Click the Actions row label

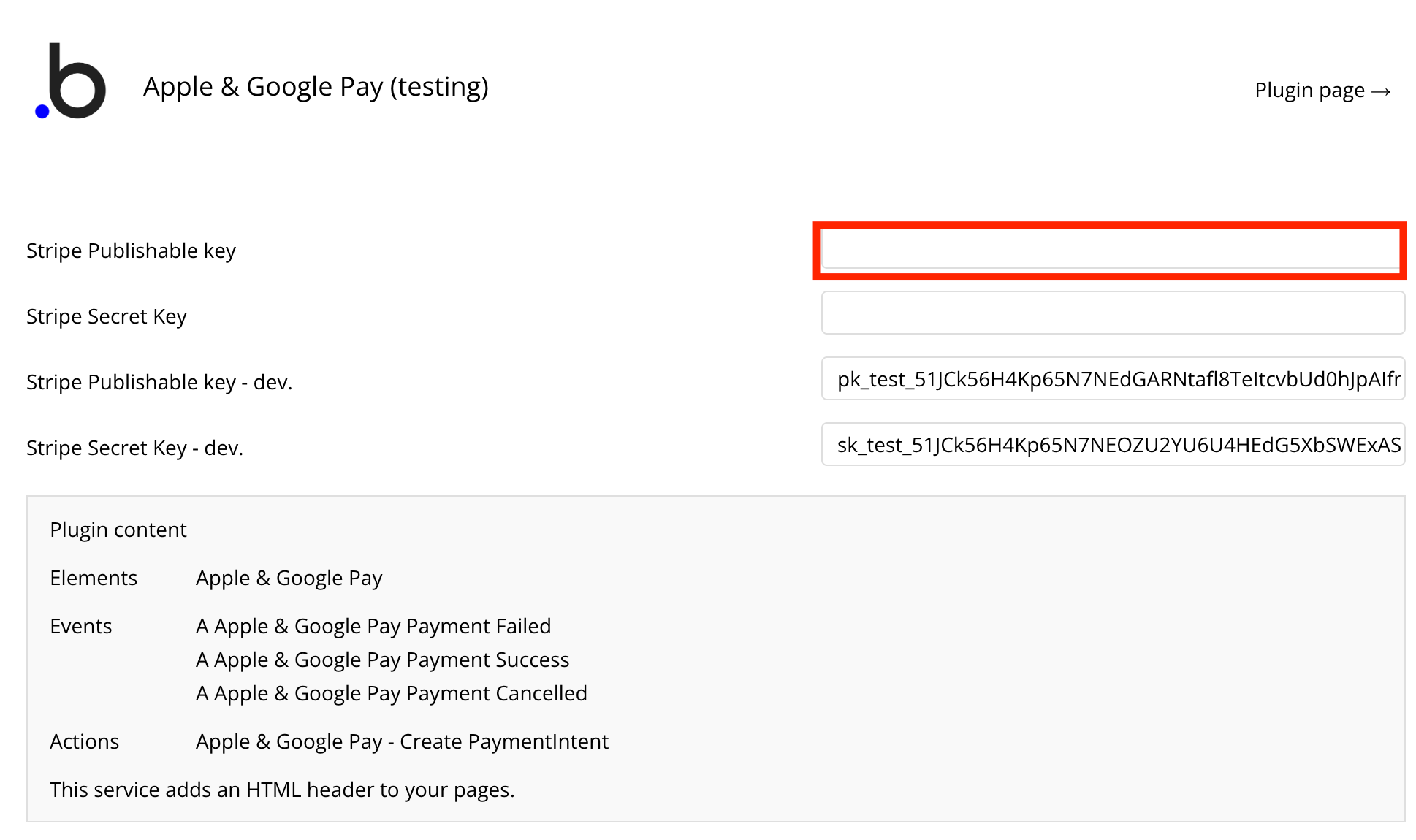(84, 741)
